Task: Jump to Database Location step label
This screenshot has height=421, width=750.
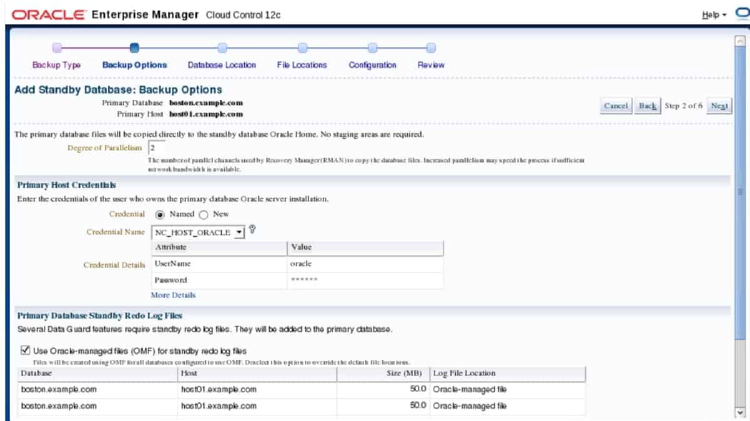Action: 222,65
